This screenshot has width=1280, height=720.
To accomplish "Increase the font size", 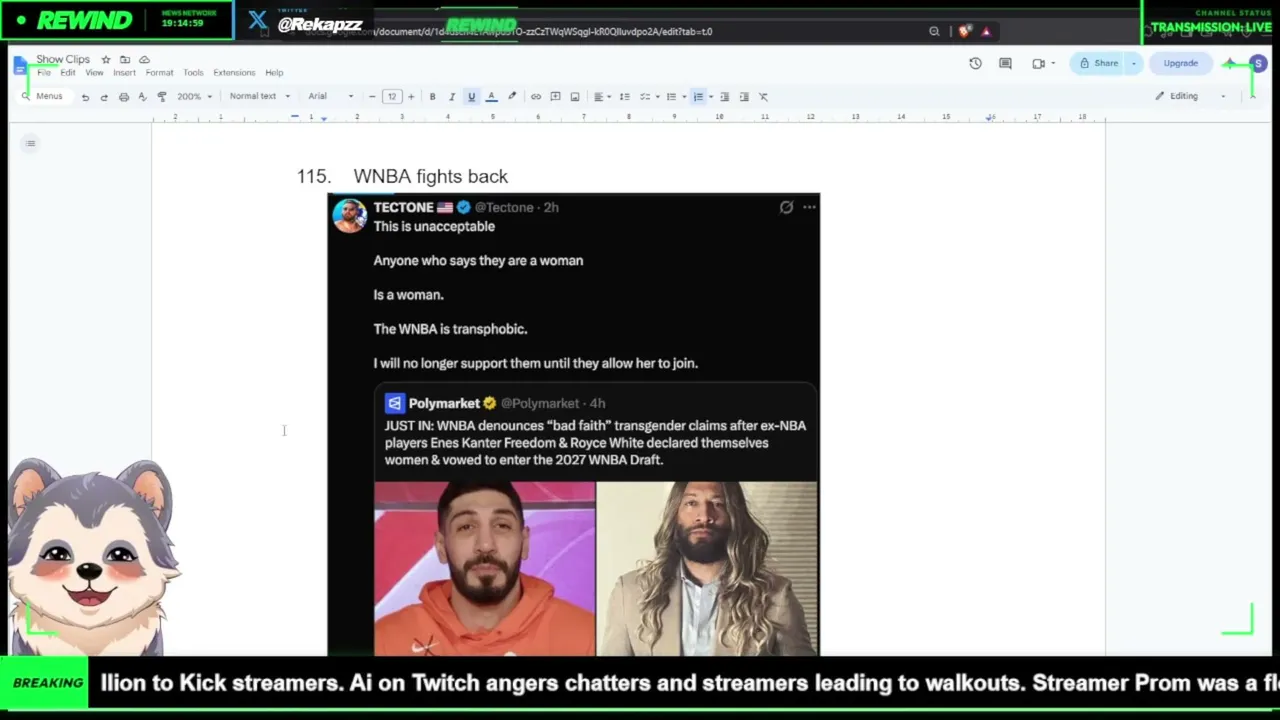I will click(411, 97).
